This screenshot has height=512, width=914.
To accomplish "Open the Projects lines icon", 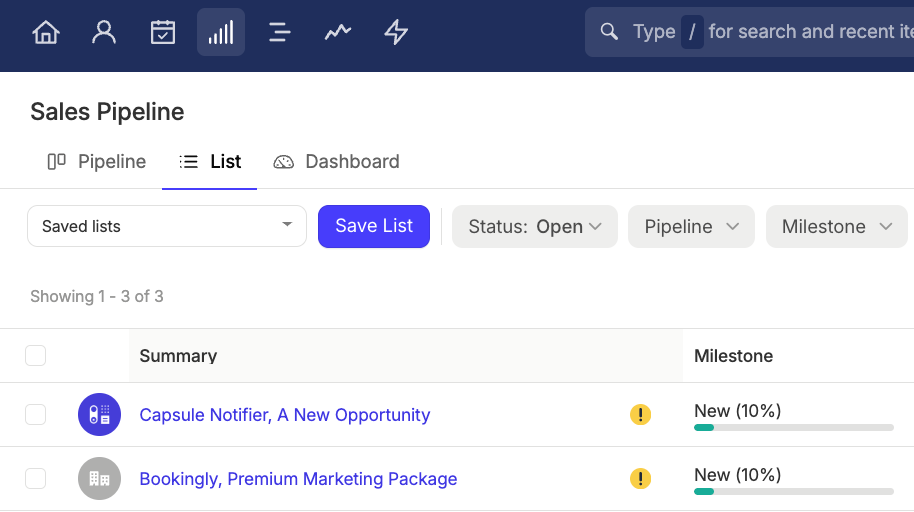I will (x=279, y=32).
